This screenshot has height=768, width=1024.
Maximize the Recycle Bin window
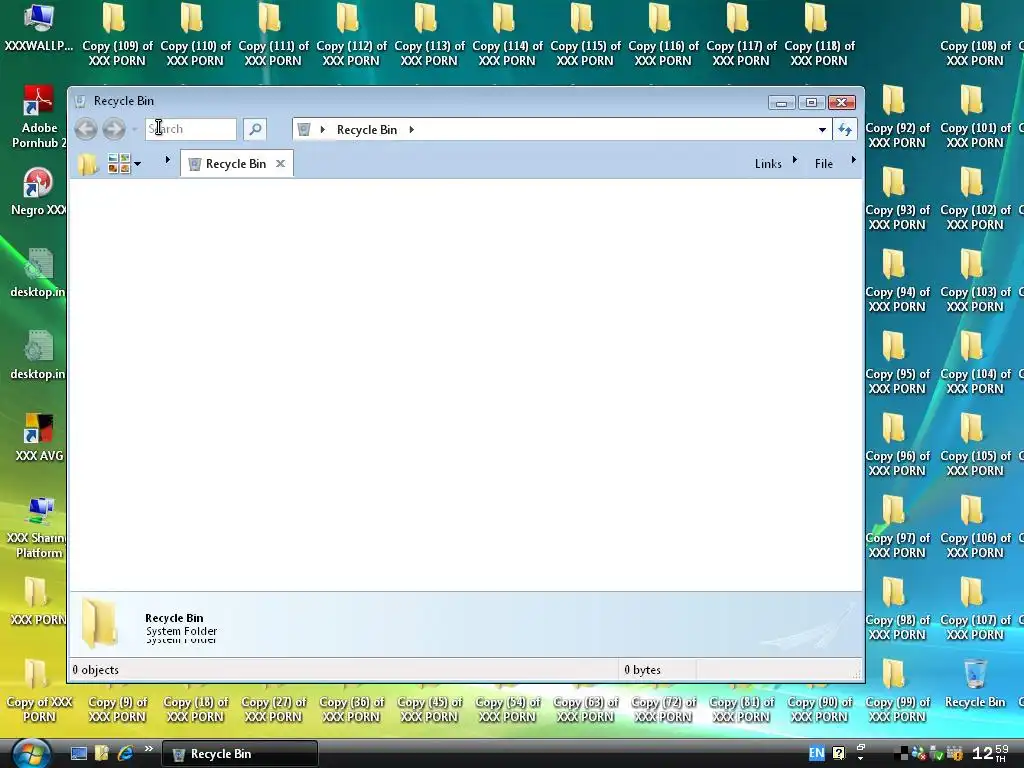(811, 103)
